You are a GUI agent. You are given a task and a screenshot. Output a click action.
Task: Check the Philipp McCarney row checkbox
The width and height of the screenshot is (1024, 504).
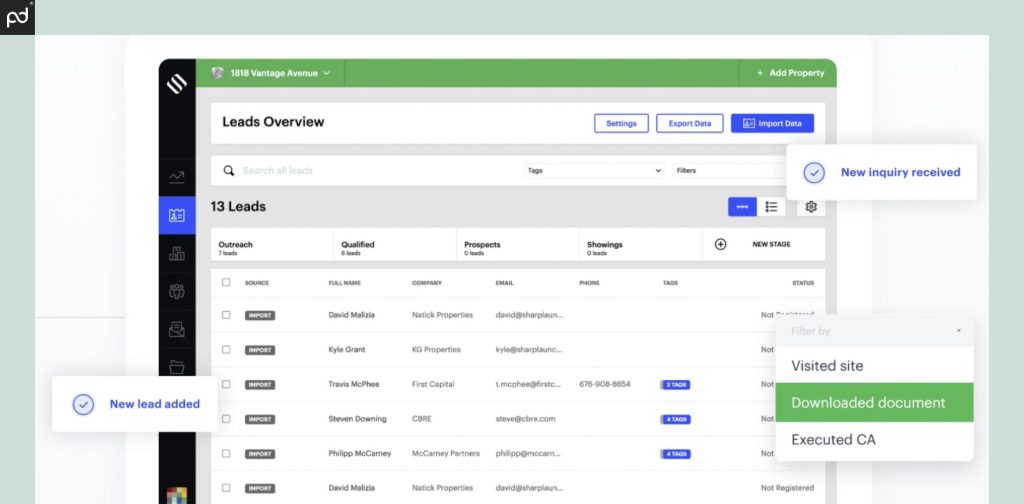[x=226, y=453]
